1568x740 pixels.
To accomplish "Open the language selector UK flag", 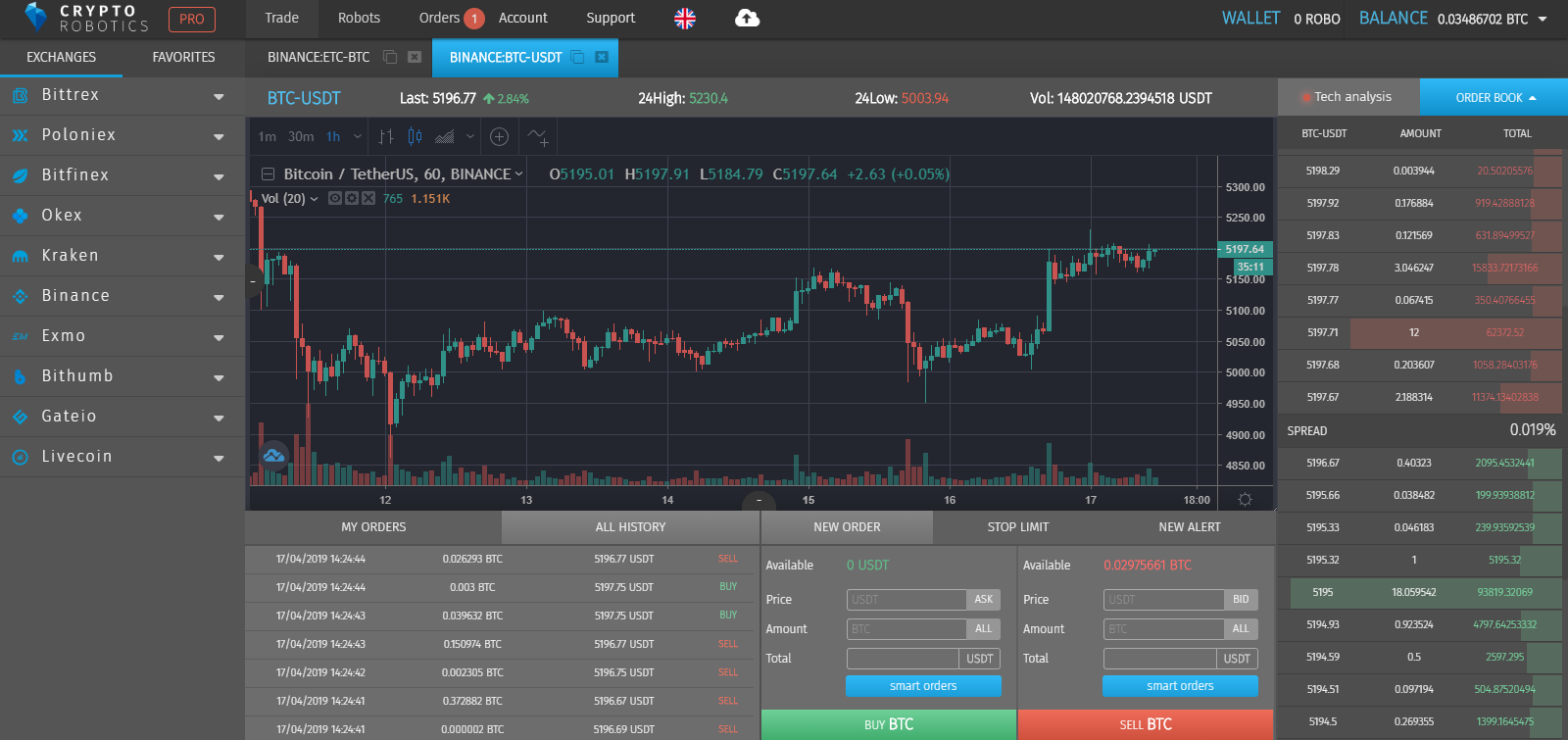I will coord(685,18).
